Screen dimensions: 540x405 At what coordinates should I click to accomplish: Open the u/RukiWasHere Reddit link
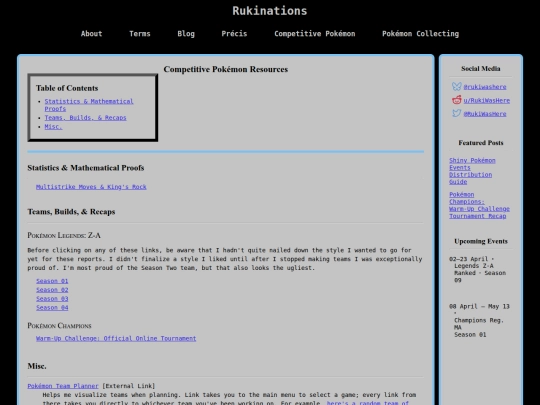click(x=487, y=101)
